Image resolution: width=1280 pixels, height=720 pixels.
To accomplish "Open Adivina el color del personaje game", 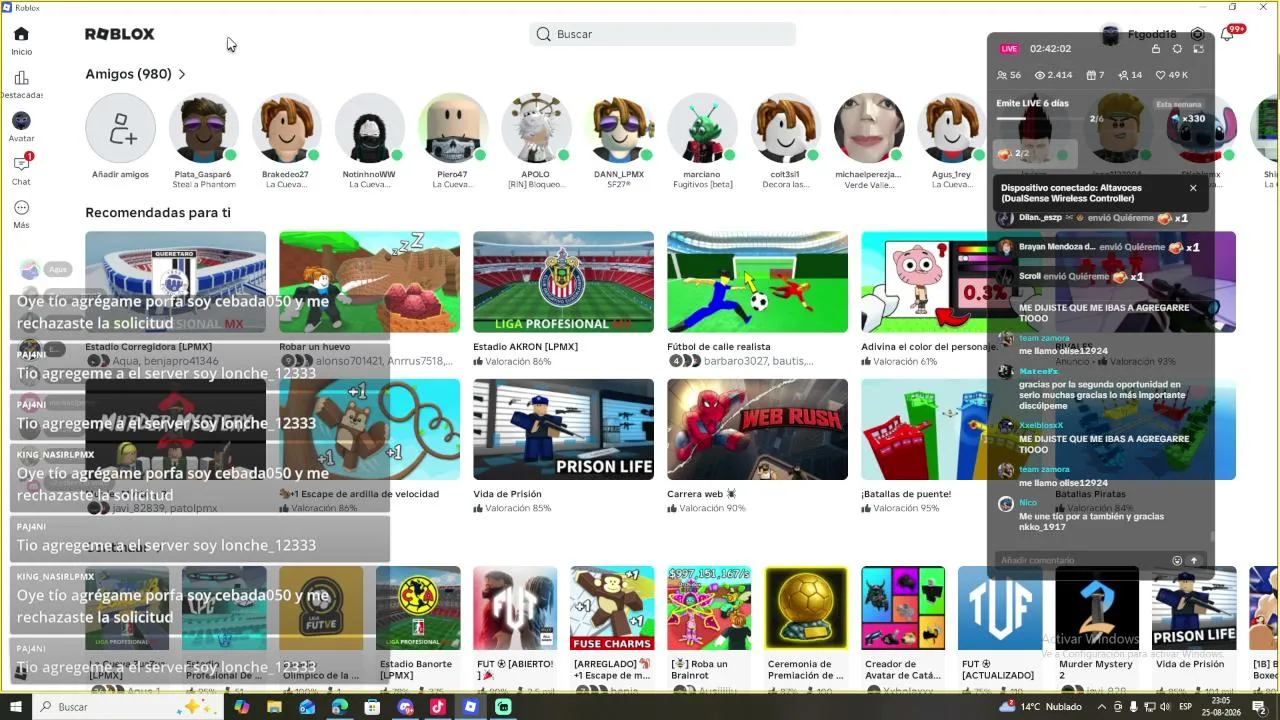I will [924, 282].
